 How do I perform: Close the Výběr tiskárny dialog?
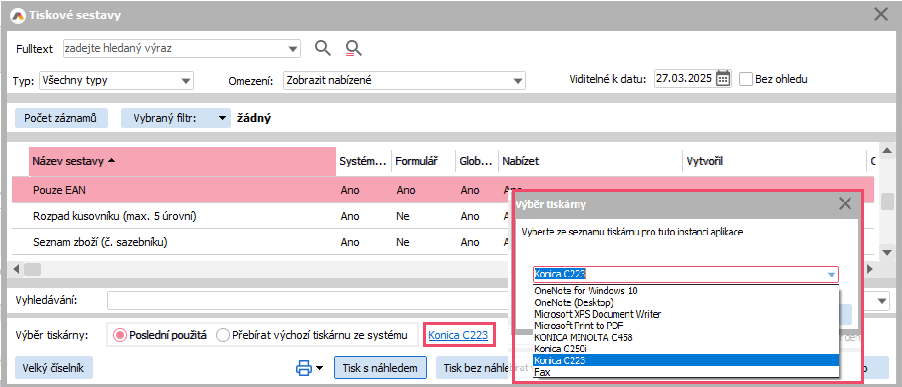point(844,203)
